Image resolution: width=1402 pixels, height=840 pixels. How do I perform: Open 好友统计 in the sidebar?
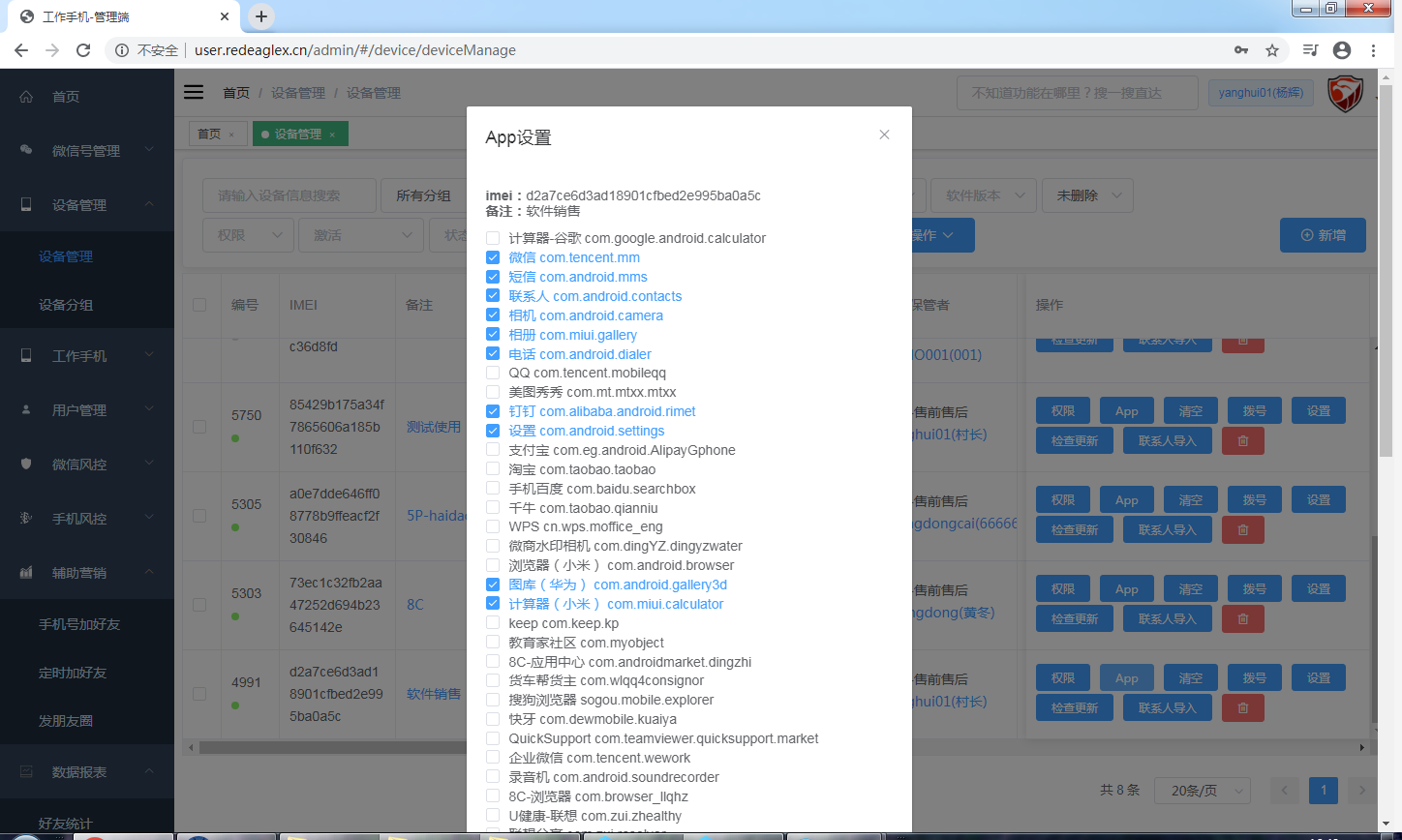point(66,824)
